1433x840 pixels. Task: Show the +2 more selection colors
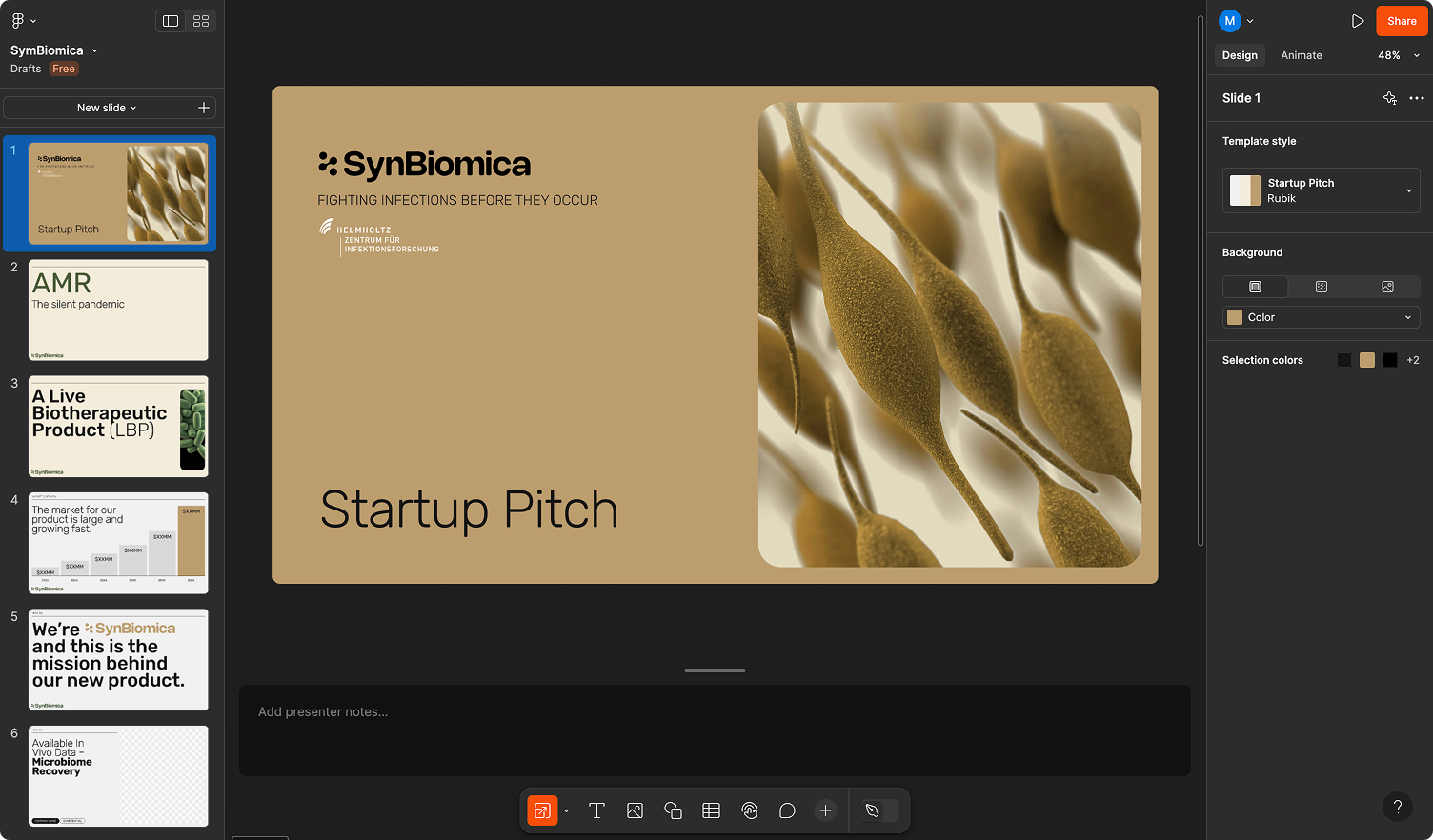1413,360
